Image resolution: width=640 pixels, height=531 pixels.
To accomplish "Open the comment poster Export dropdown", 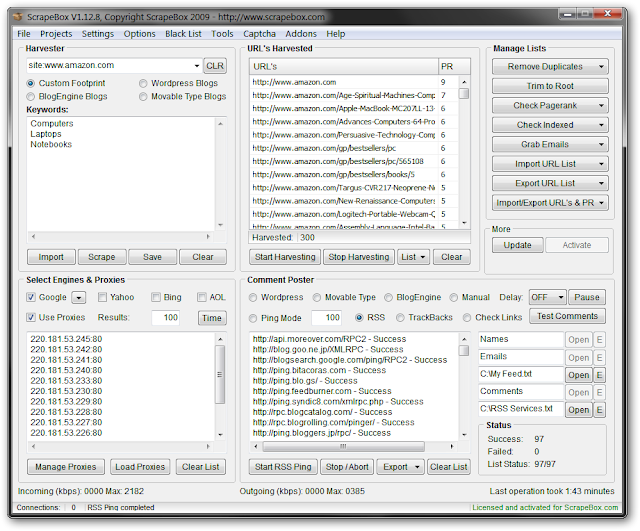I will click(x=401, y=467).
